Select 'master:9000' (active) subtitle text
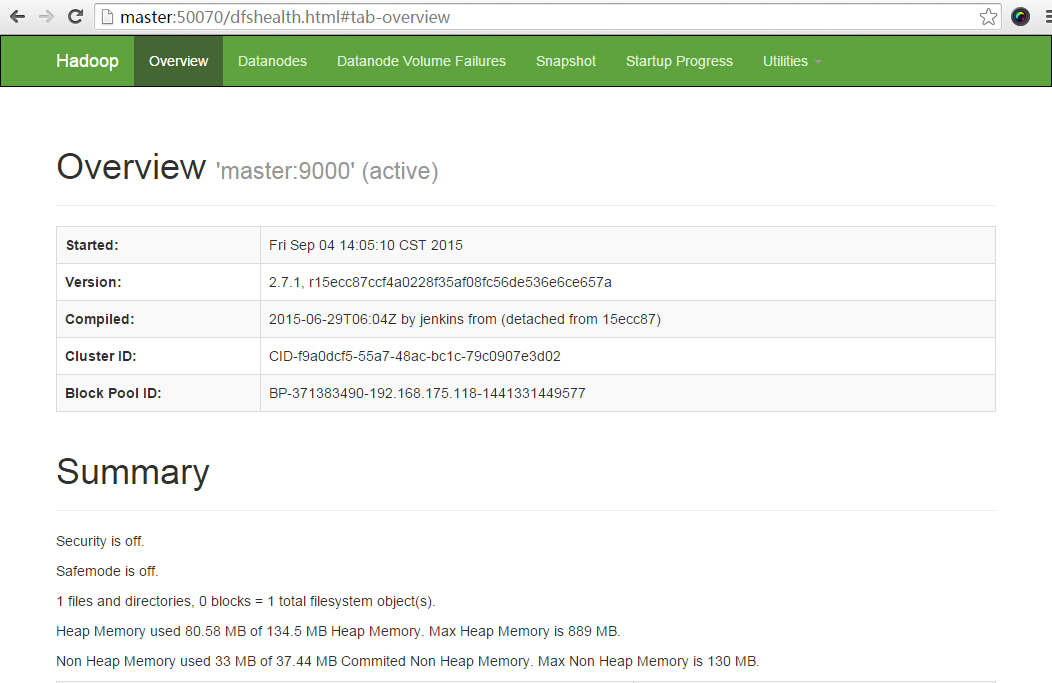 tap(327, 171)
